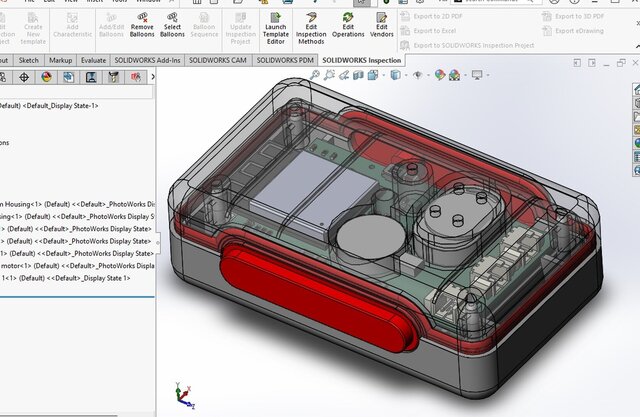Open SOLIDWORKS Resources home in task pane
This screenshot has width=640, height=417.
pos(635,90)
